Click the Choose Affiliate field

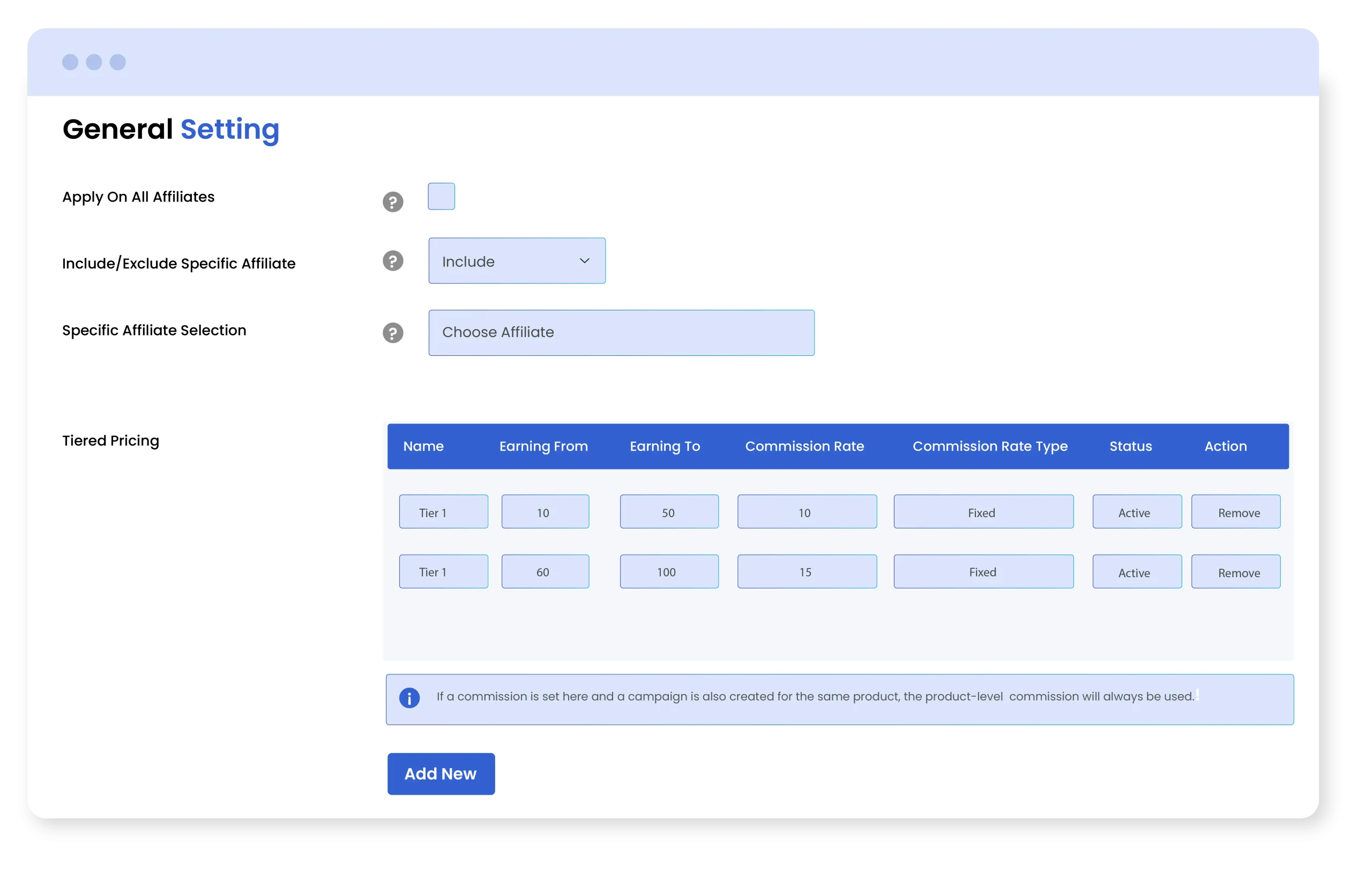click(x=621, y=333)
